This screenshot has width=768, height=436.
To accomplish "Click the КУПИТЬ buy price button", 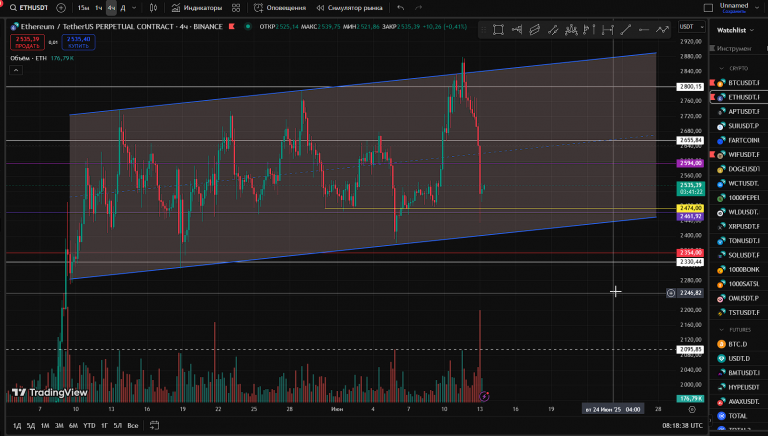I will 78,42.
